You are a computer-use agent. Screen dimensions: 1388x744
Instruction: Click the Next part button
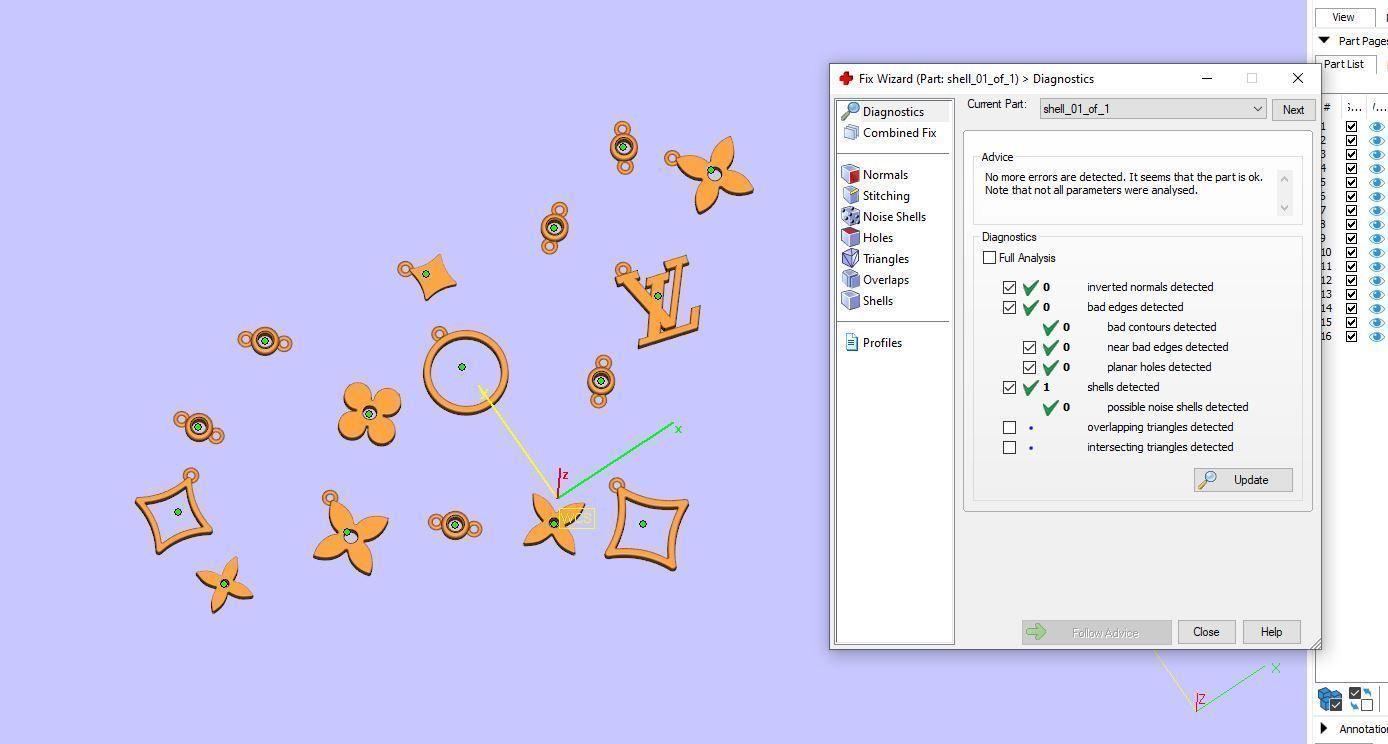1293,110
